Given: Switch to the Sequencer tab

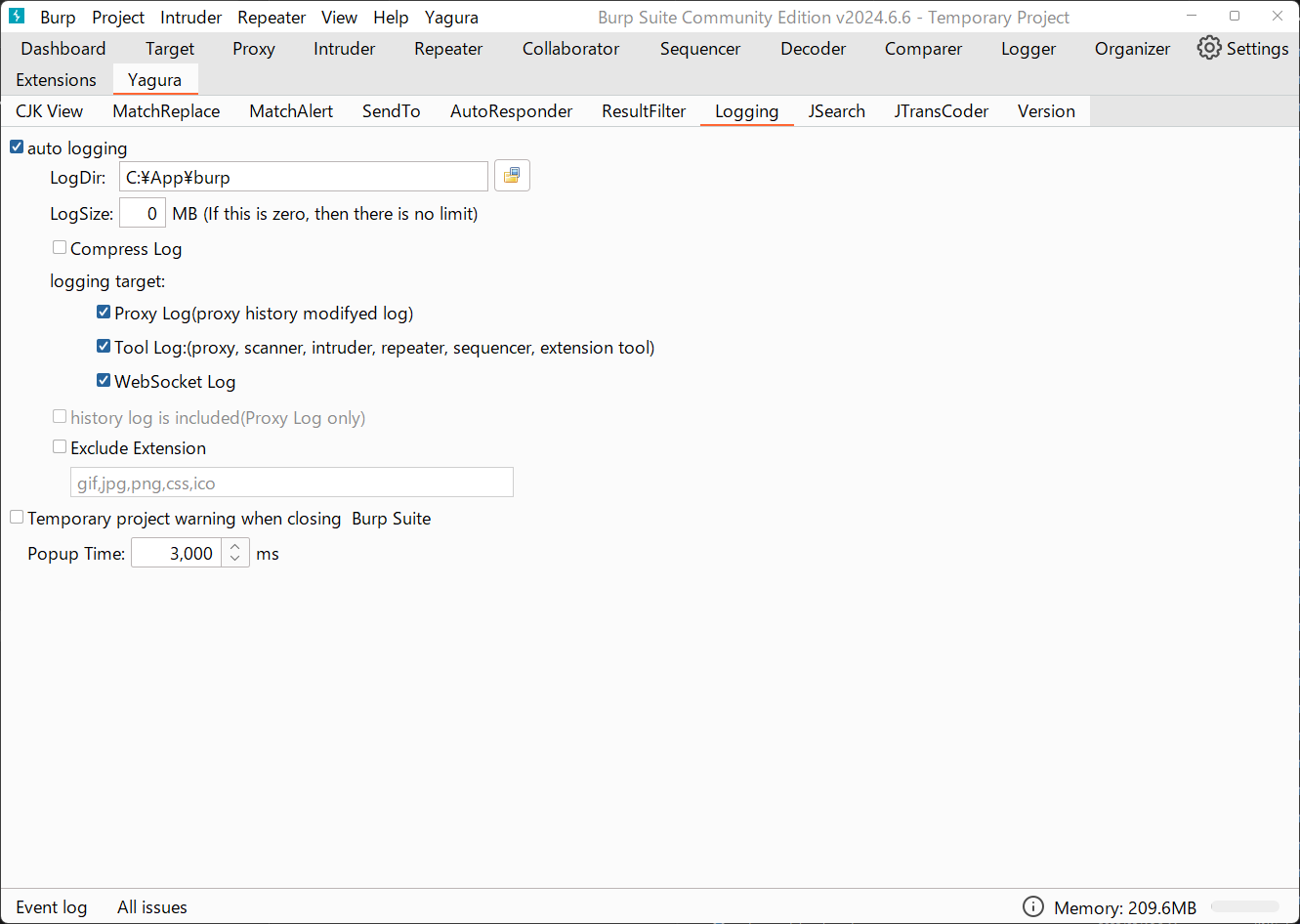Looking at the screenshot, I should [700, 49].
